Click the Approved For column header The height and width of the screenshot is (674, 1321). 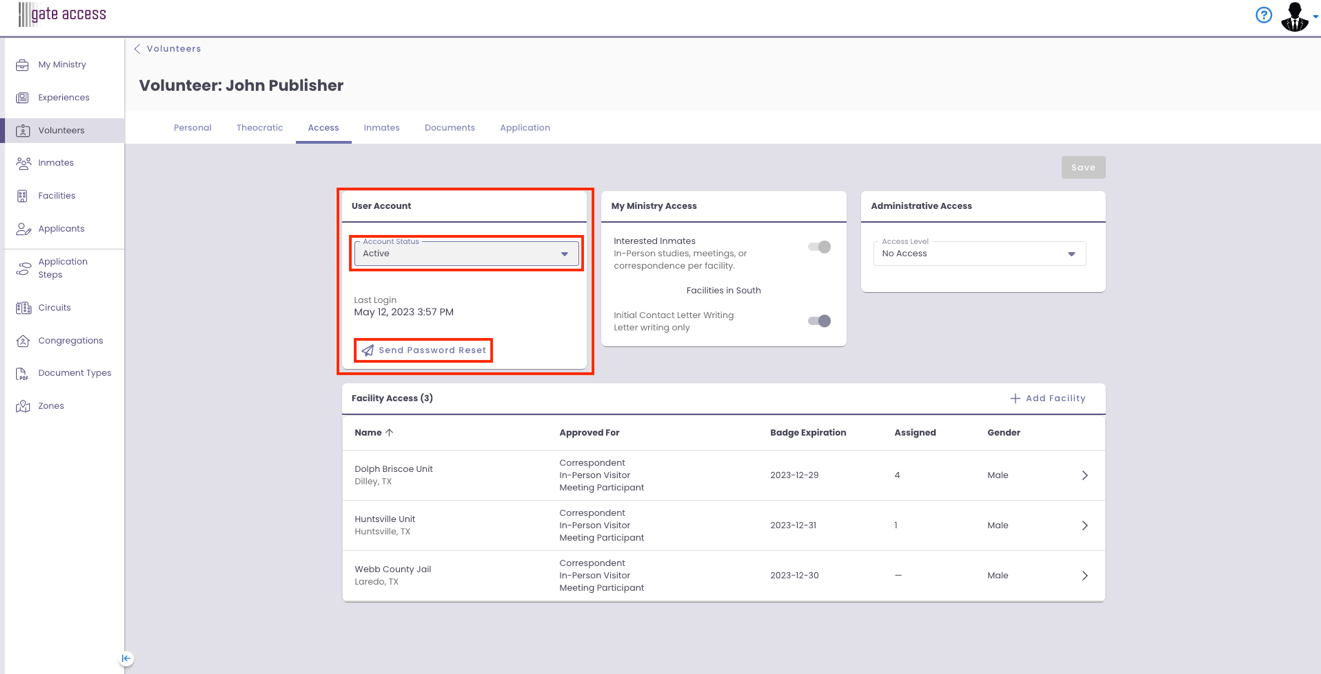589,433
